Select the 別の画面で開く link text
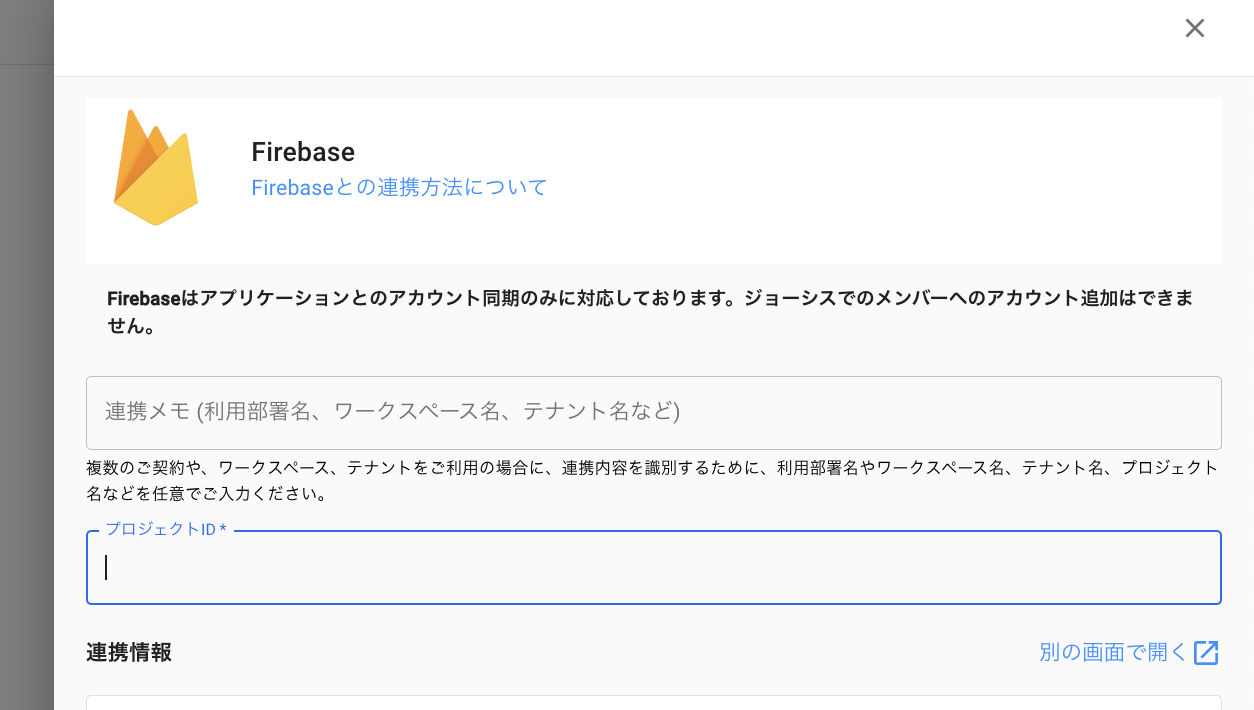The height and width of the screenshot is (710, 1254). tap(1112, 653)
